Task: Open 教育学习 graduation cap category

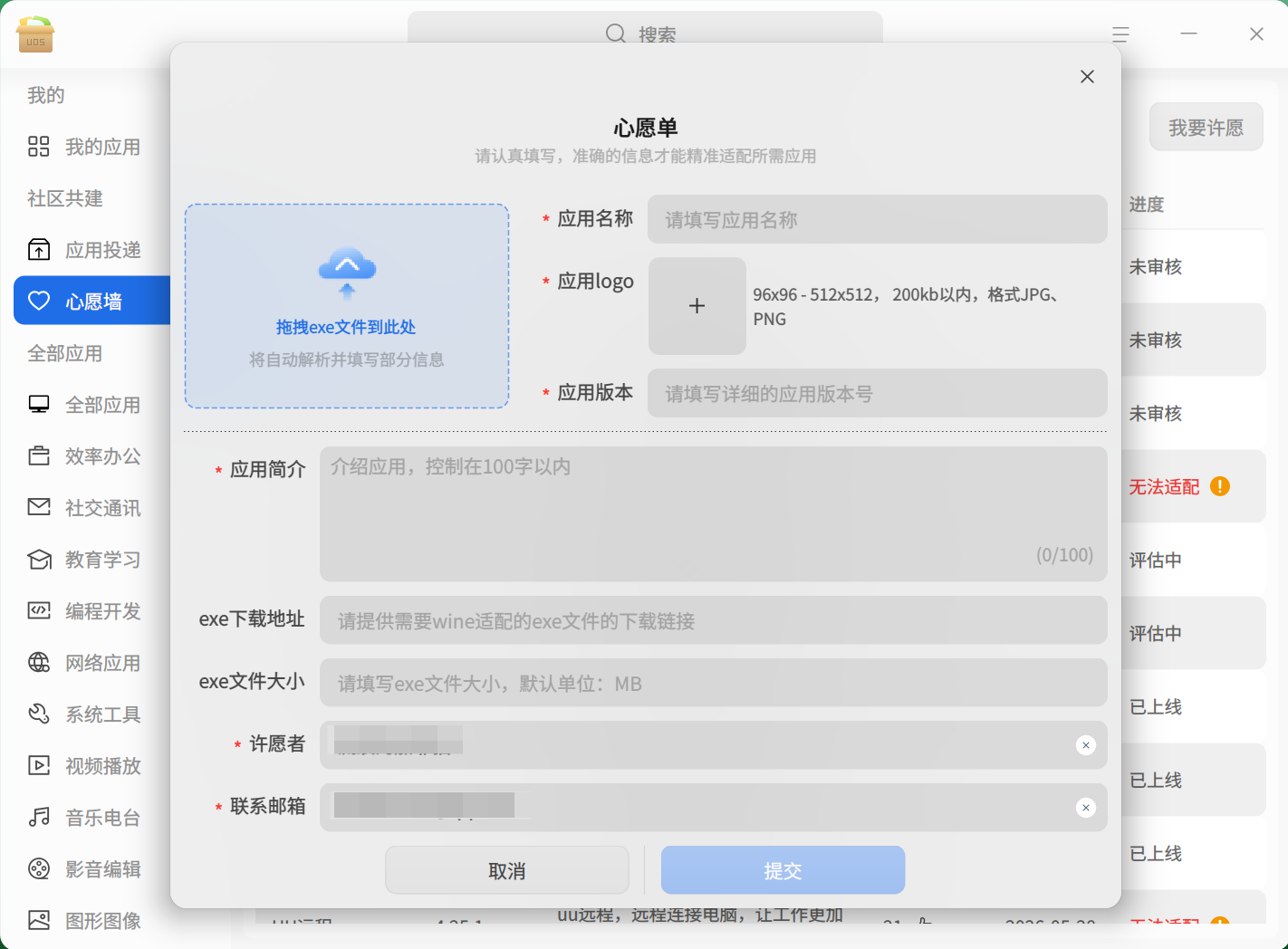Action: [39, 560]
